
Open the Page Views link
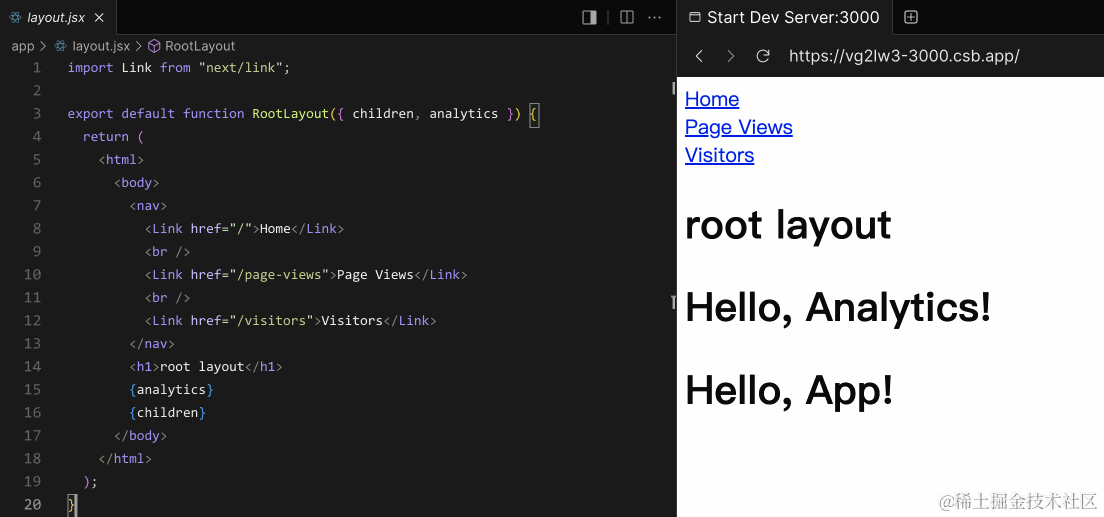click(x=738, y=127)
